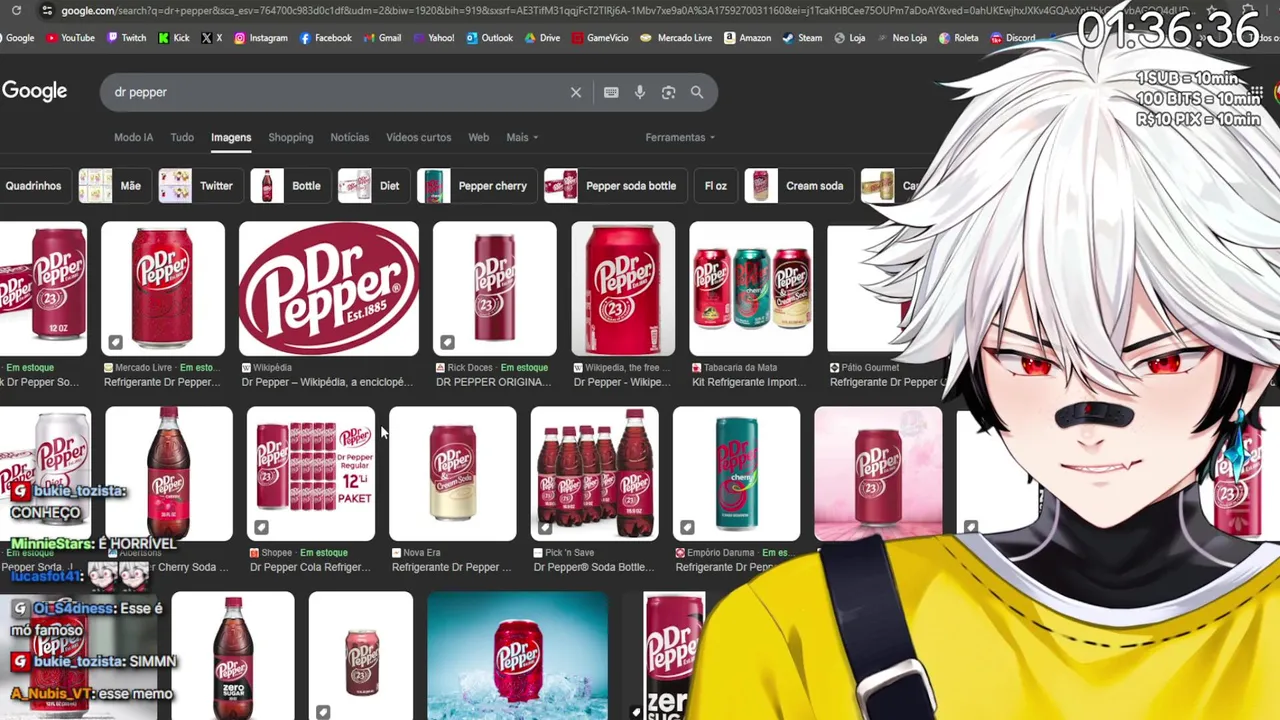Reload the page with the browser refresh icon
The width and height of the screenshot is (1280, 720).
pyautogui.click(x=16, y=10)
